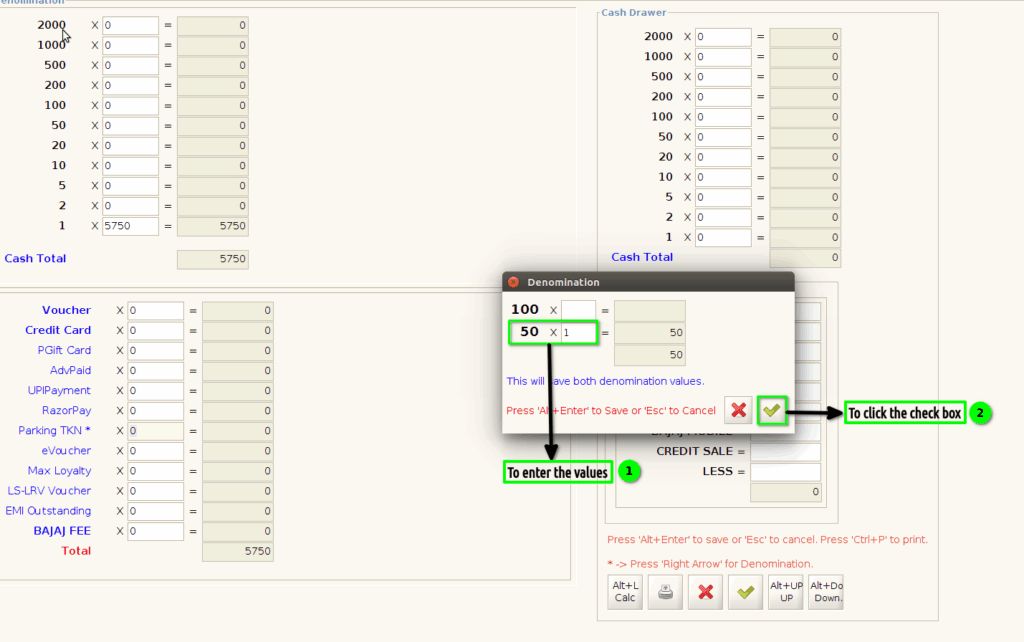Click the 100 quantity field in left denomination
The height and width of the screenshot is (642, 1024).
tap(130, 106)
